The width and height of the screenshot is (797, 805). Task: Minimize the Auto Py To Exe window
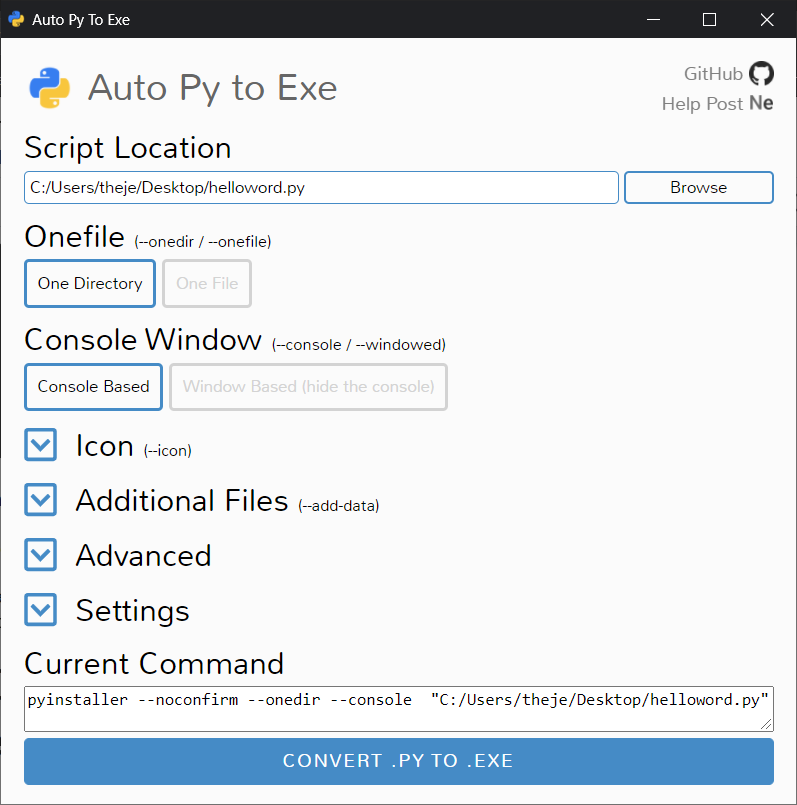coord(653,20)
